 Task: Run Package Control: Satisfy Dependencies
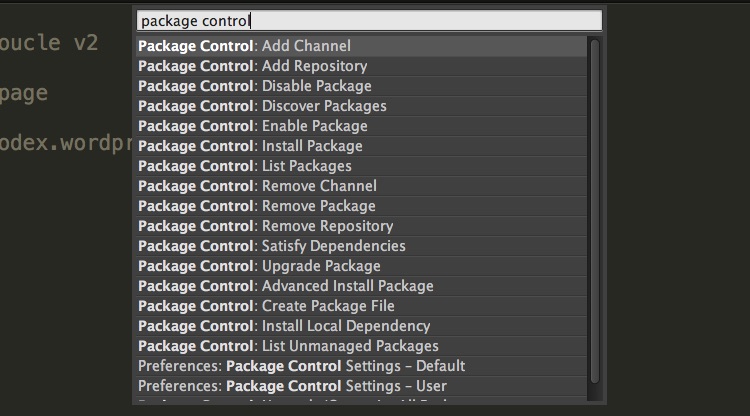click(x=362, y=246)
